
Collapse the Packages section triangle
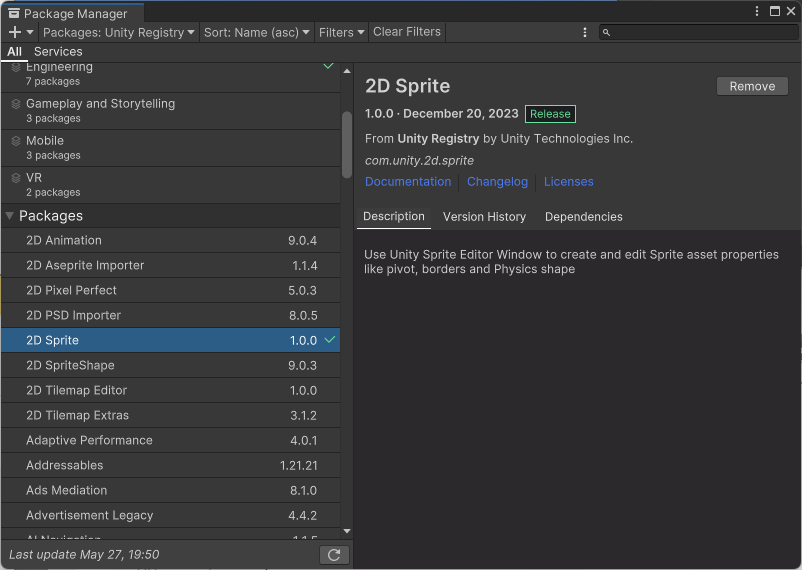9,216
